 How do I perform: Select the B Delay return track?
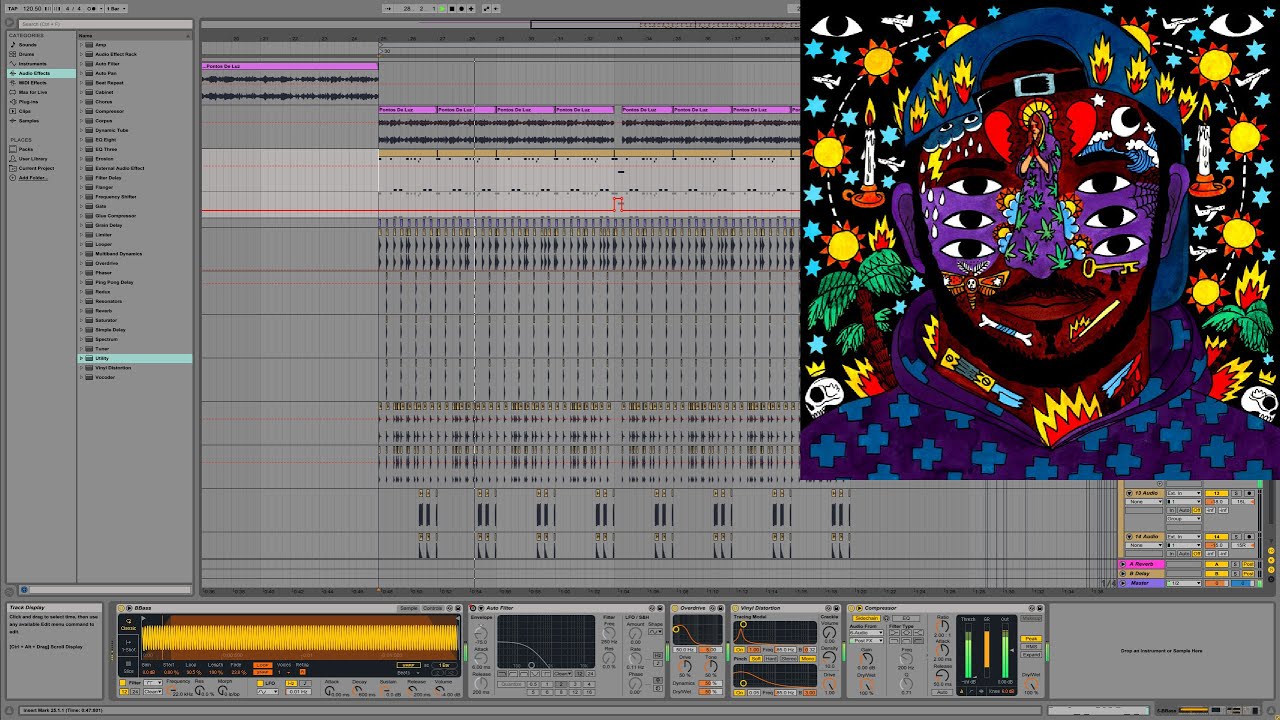click(1142, 574)
